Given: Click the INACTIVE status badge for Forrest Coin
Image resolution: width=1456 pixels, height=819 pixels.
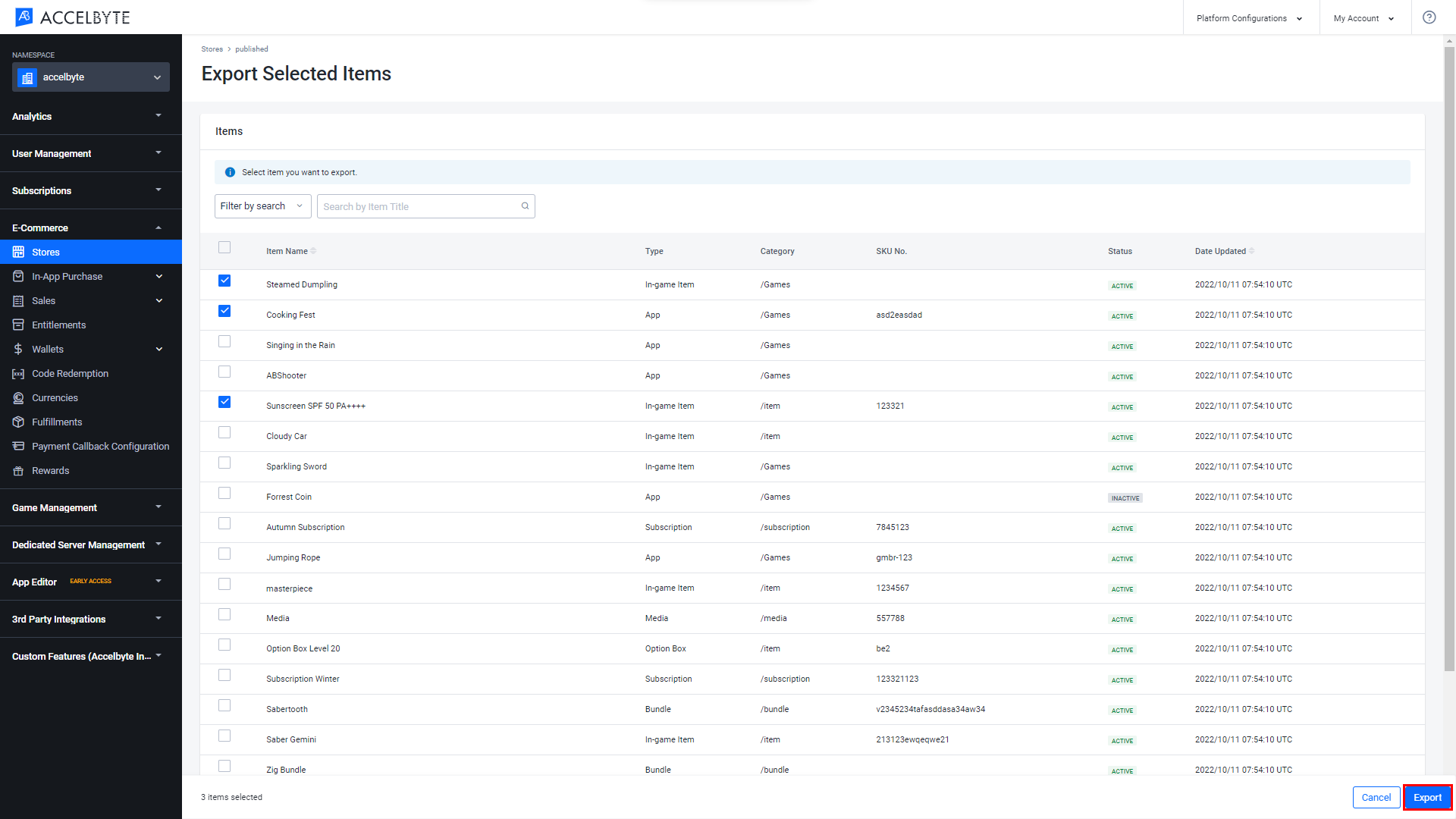Looking at the screenshot, I should (1125, 498).
